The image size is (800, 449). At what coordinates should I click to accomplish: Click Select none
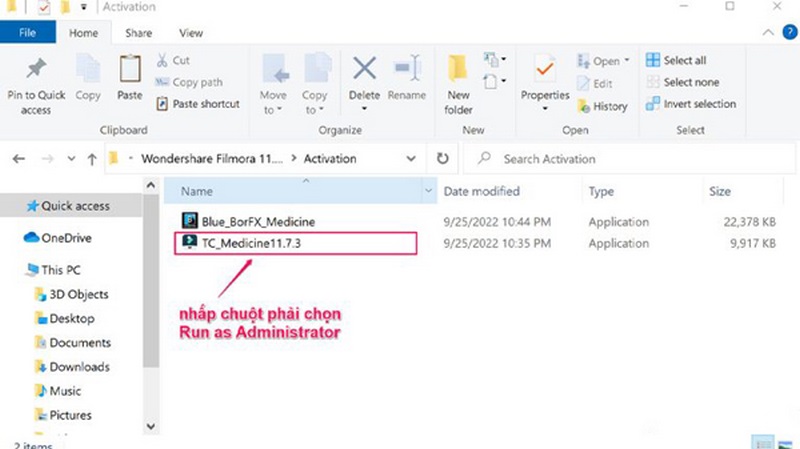683,82
